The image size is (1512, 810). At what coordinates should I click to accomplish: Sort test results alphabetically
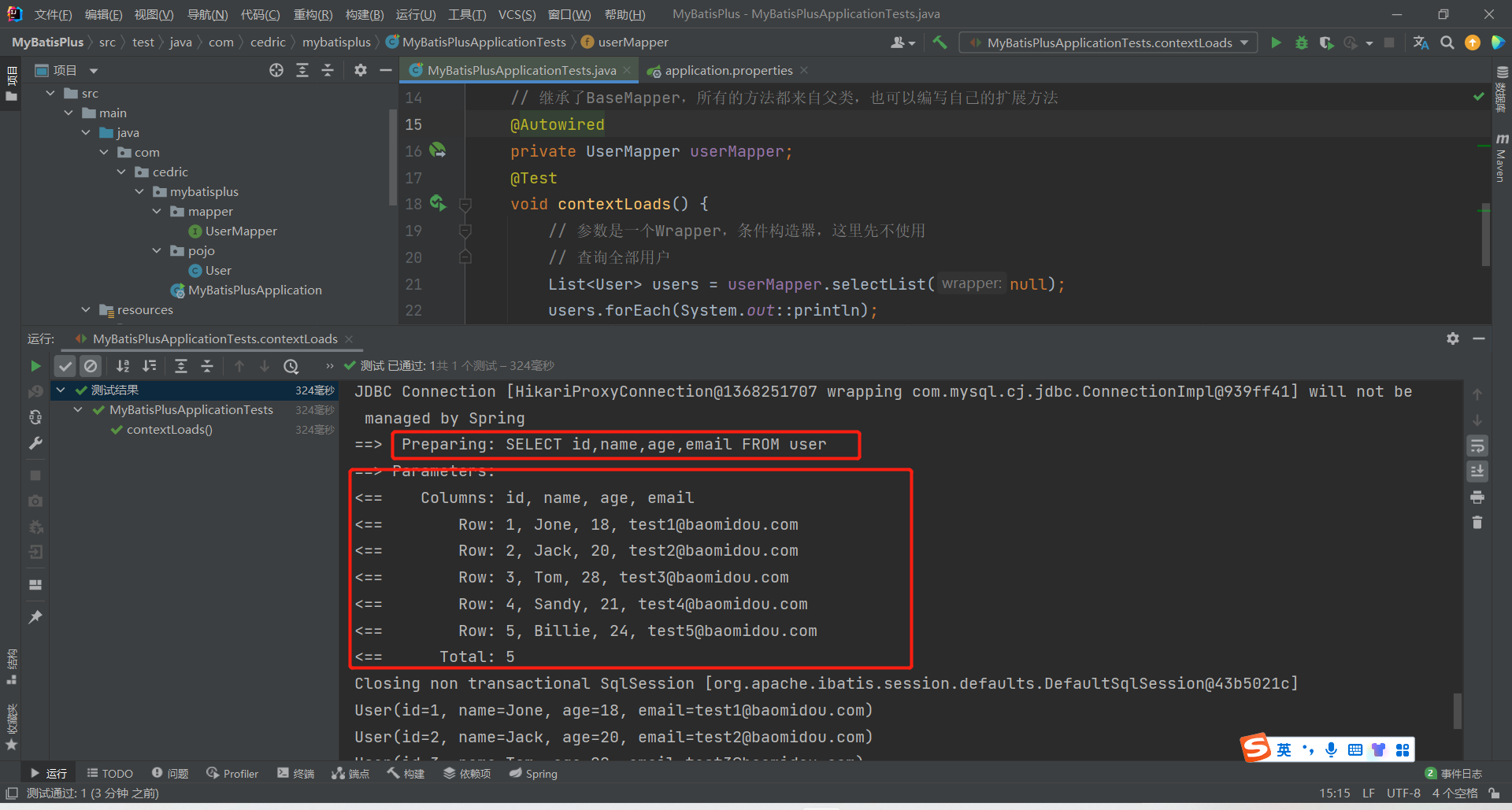123,366
